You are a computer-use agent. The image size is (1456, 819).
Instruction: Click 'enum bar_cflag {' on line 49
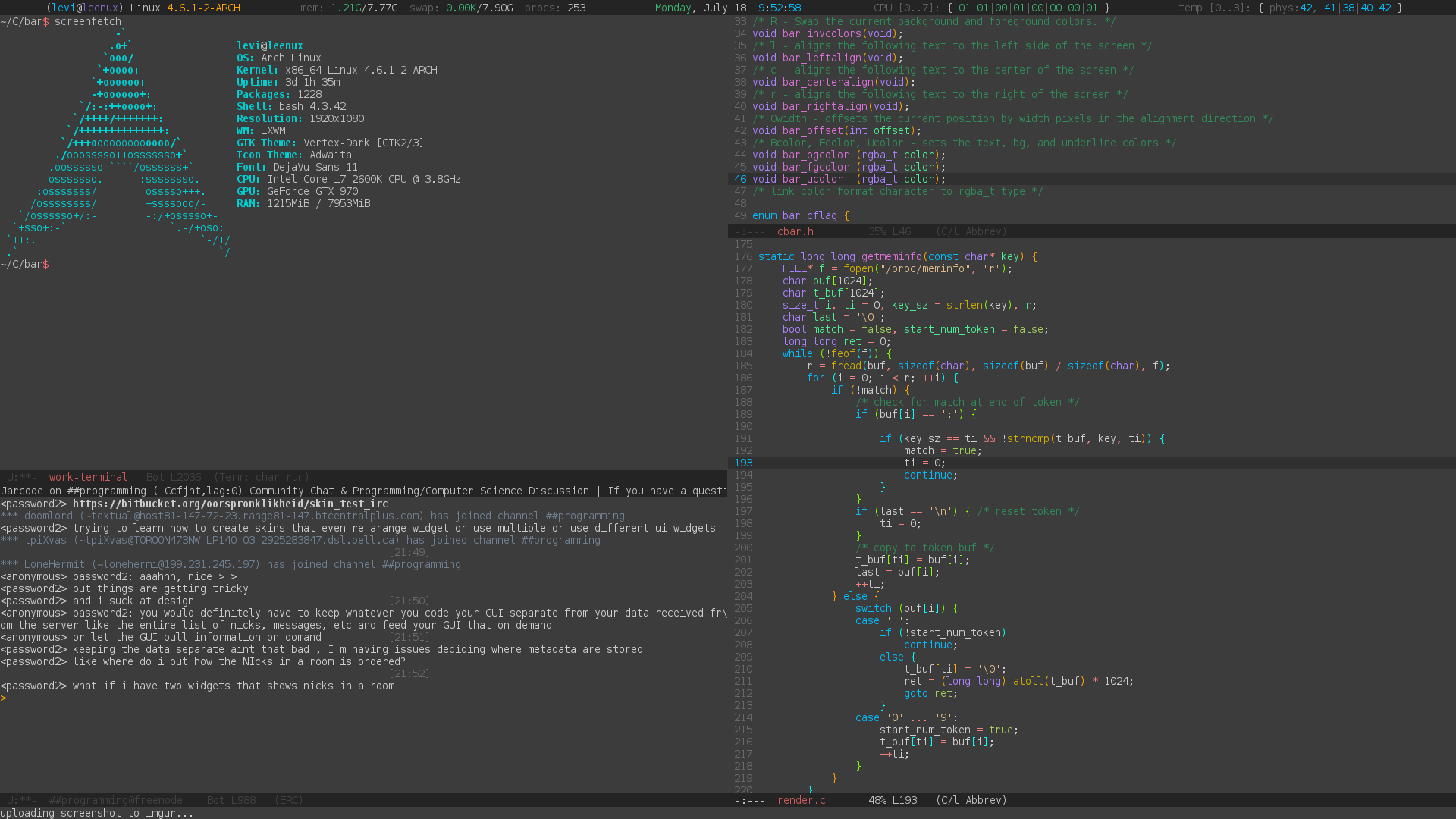point(801,215)
